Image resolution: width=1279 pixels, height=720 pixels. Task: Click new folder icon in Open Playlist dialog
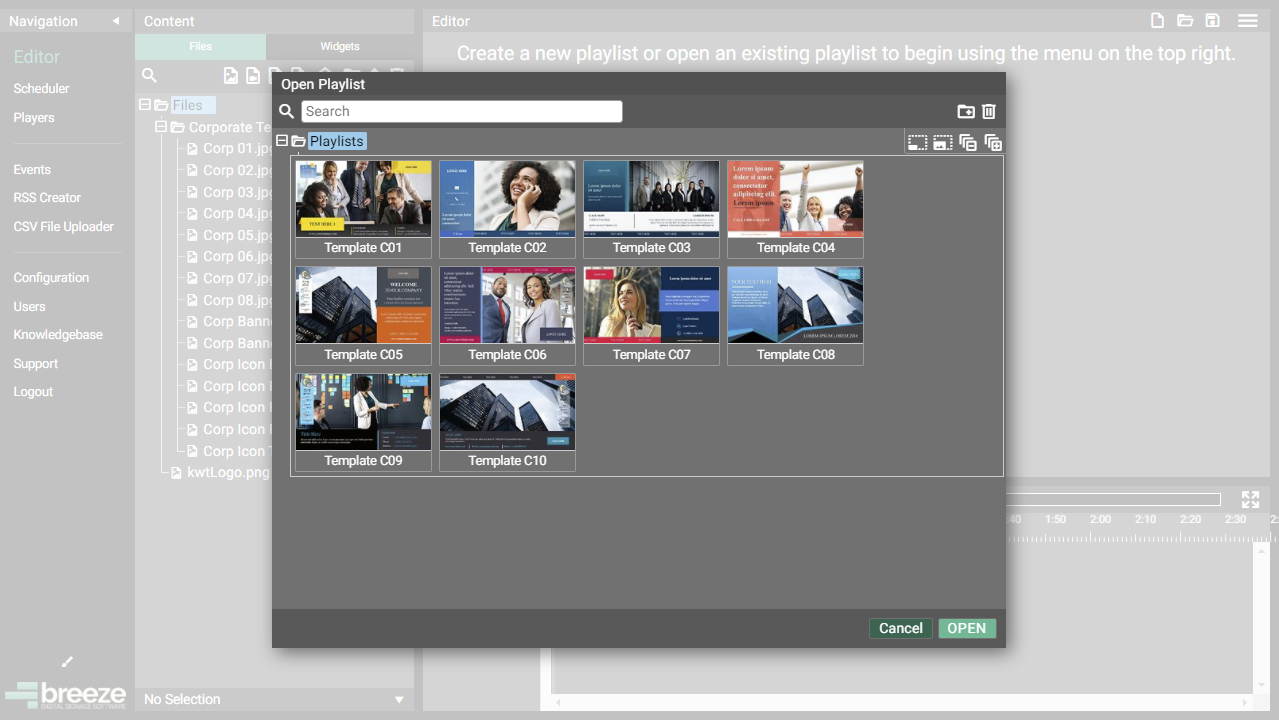coord(966,112)
